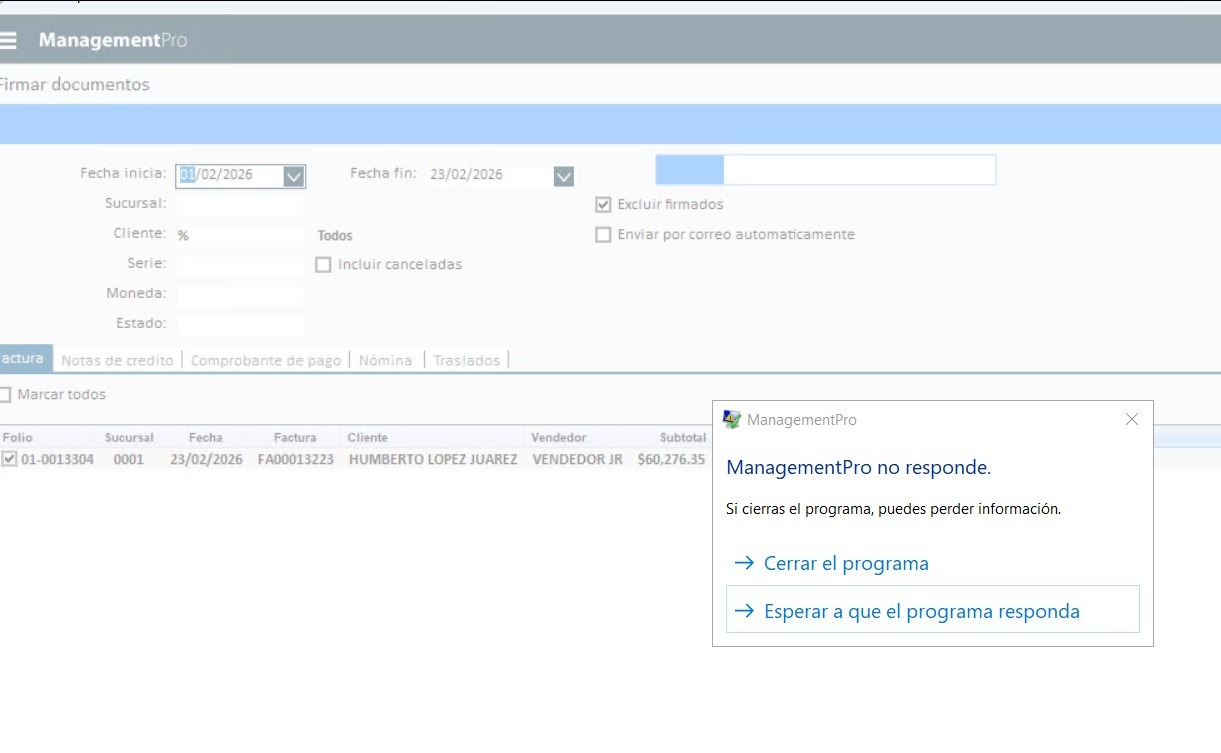Select the Nómina tab
This screenshot has height=753, width=1221.
click(386, 360)
